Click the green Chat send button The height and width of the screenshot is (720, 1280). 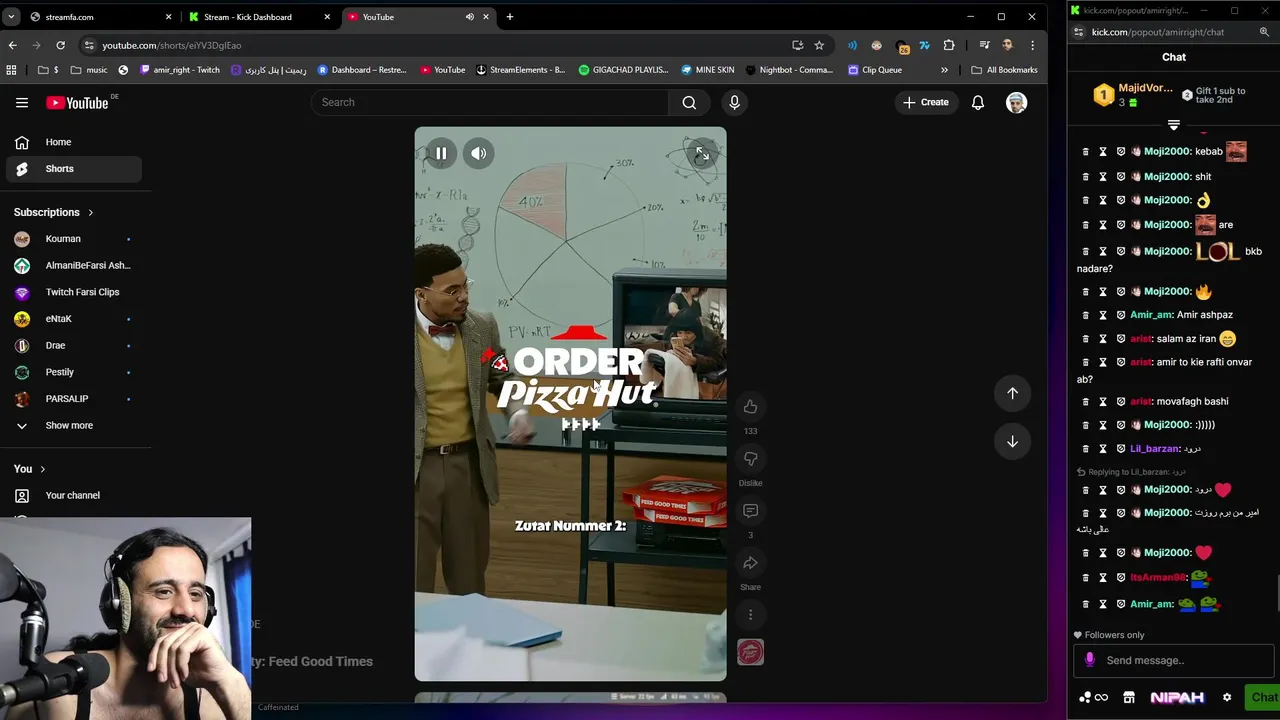click(x=1263, y=697)
